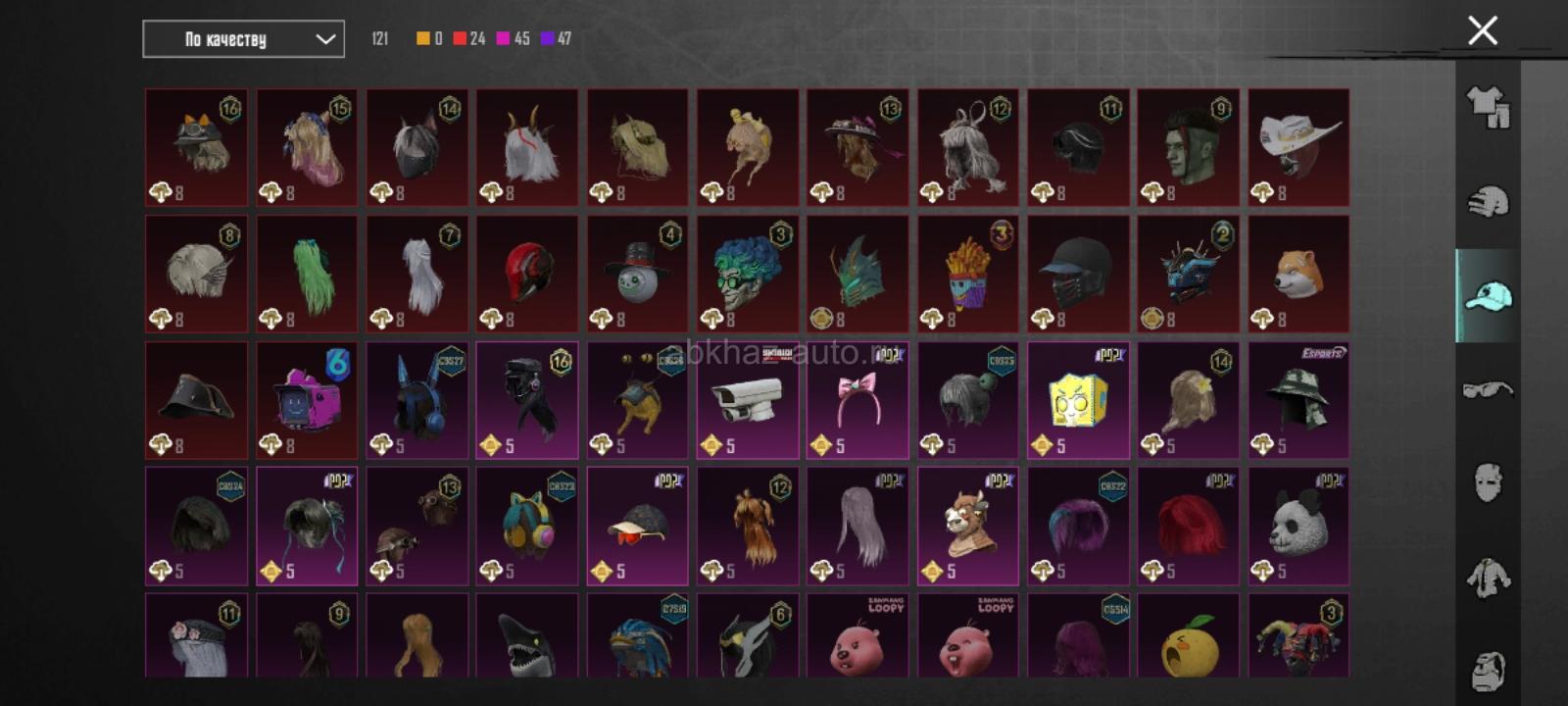Image resolution: width=1568 pixels, height=706 pixels.
Task: Expand the sort dropdown chevron arrow
Action: pos(325,39)
